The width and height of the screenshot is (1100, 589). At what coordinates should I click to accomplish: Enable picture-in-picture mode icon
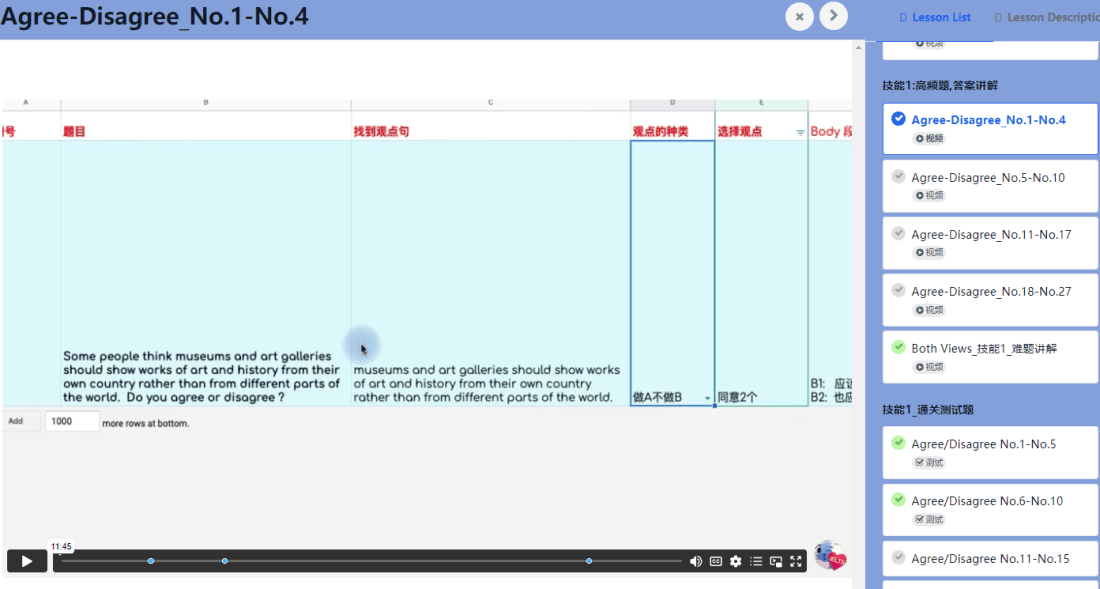(x=776, y=561)
